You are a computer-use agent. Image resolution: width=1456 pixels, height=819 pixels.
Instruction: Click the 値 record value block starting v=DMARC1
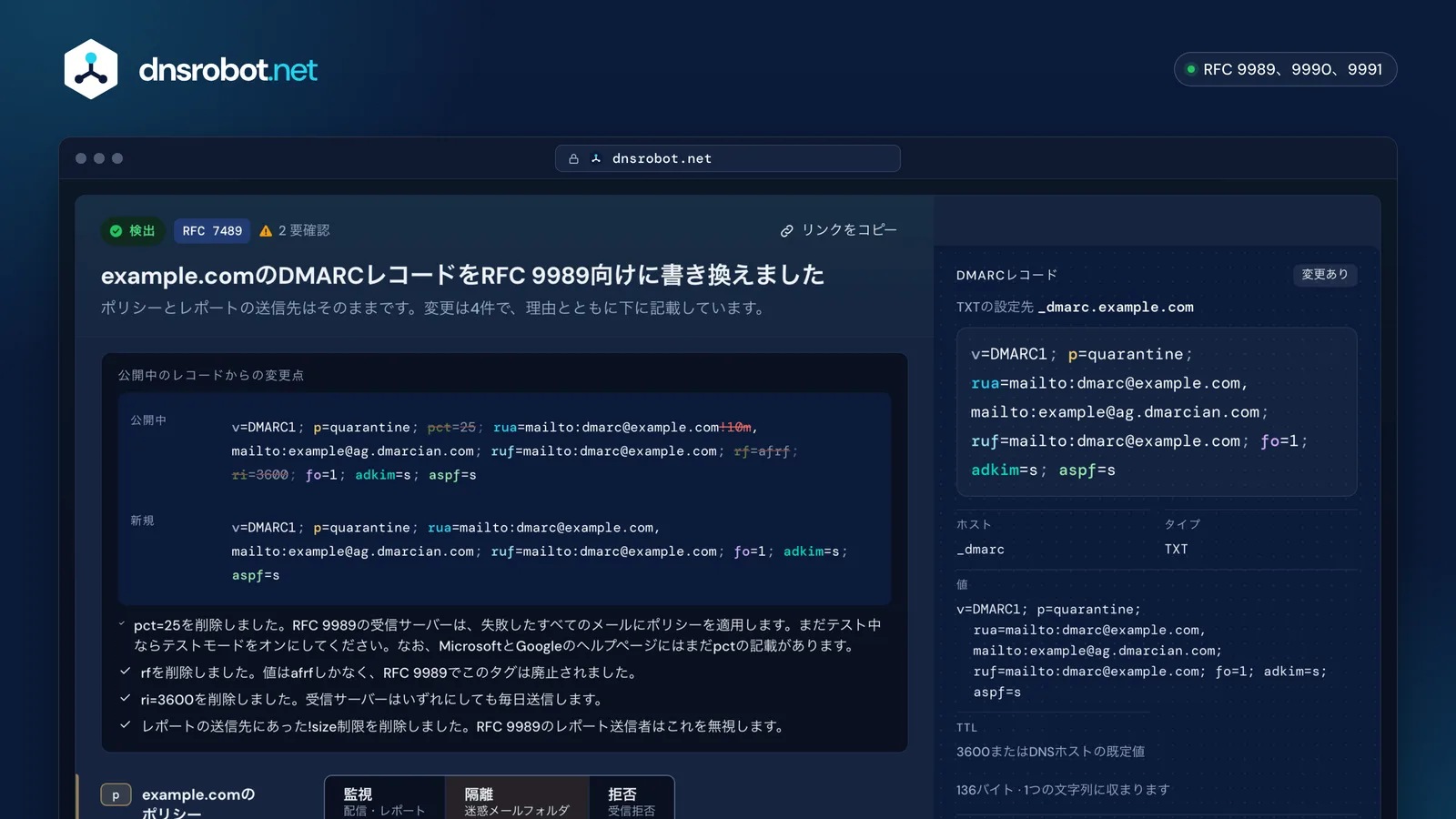1141,651
